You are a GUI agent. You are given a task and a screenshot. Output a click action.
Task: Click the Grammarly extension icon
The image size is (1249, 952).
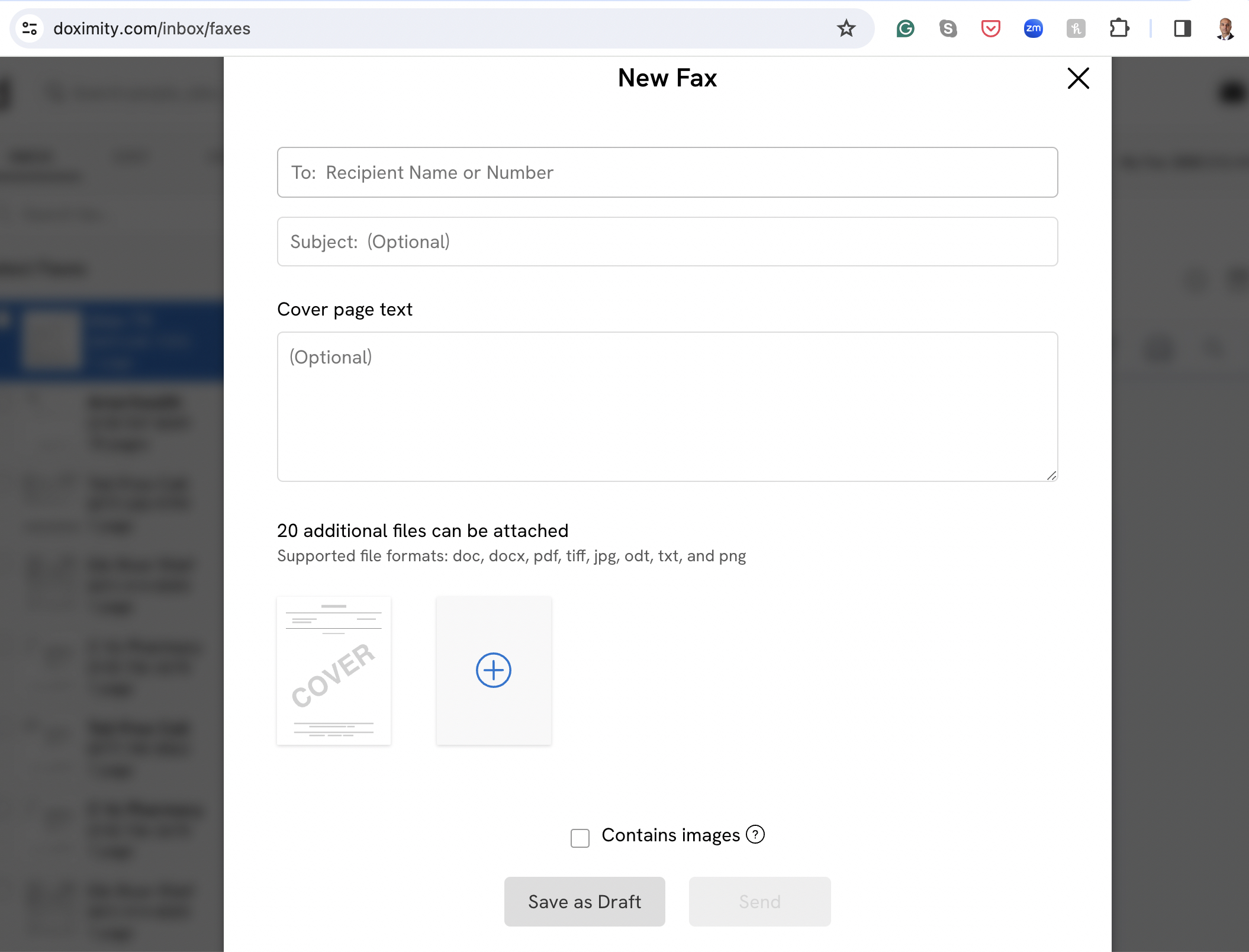click(905, 28)
